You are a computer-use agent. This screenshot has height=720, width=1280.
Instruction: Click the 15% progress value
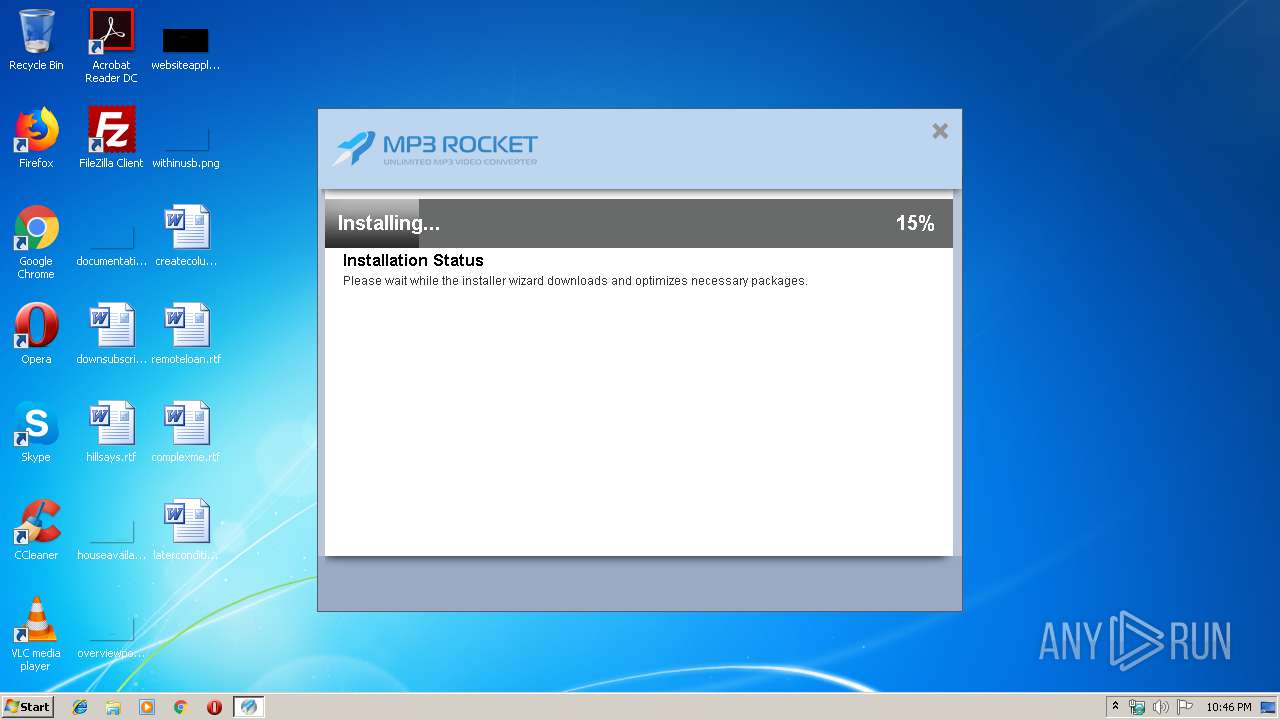915,223
